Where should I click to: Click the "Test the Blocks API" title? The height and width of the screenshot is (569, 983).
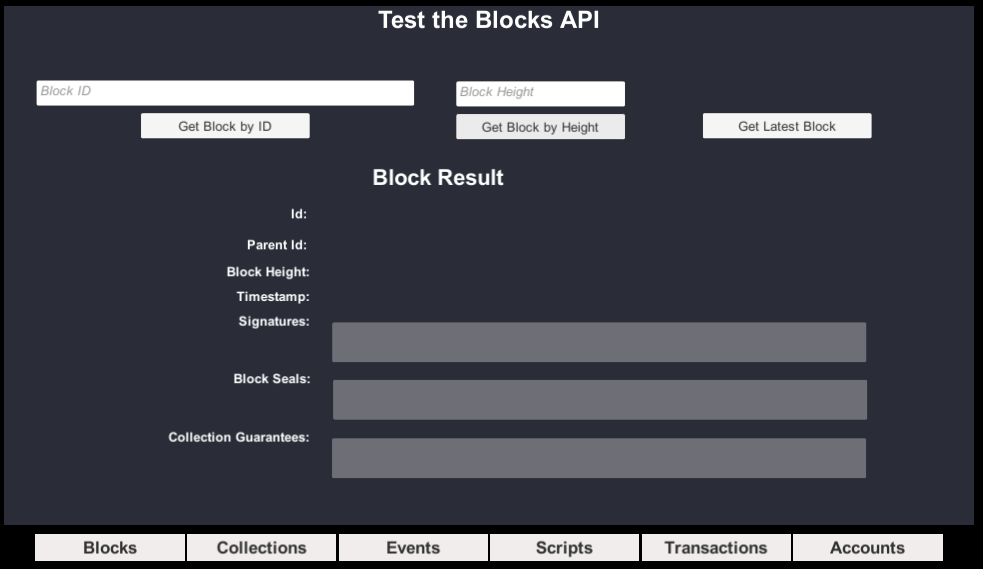pos(489,20)
